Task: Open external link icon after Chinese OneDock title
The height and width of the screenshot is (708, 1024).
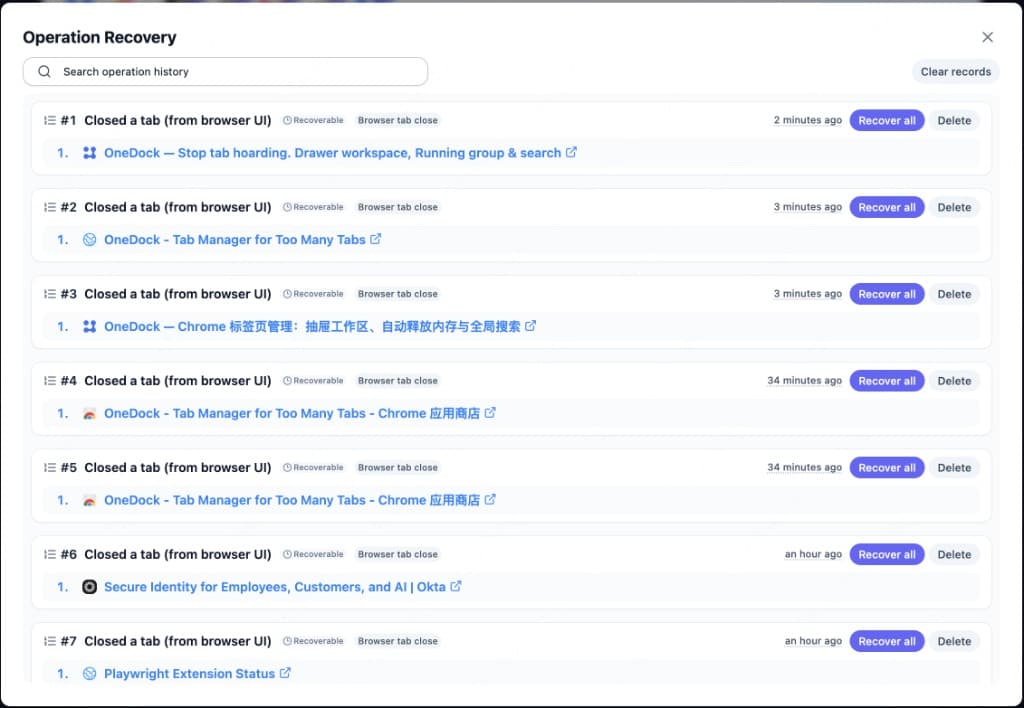Action: coord(530,326)
